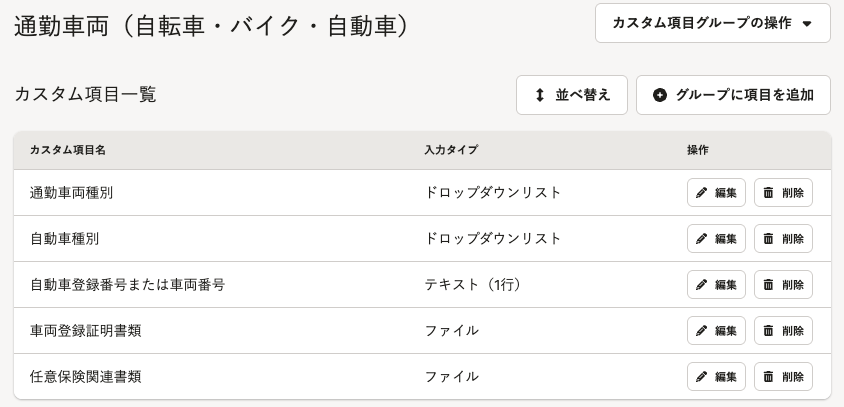
Task: Edit the 任意保険関連書類 item
Action: pyautogui.click(x=716, y=377)
